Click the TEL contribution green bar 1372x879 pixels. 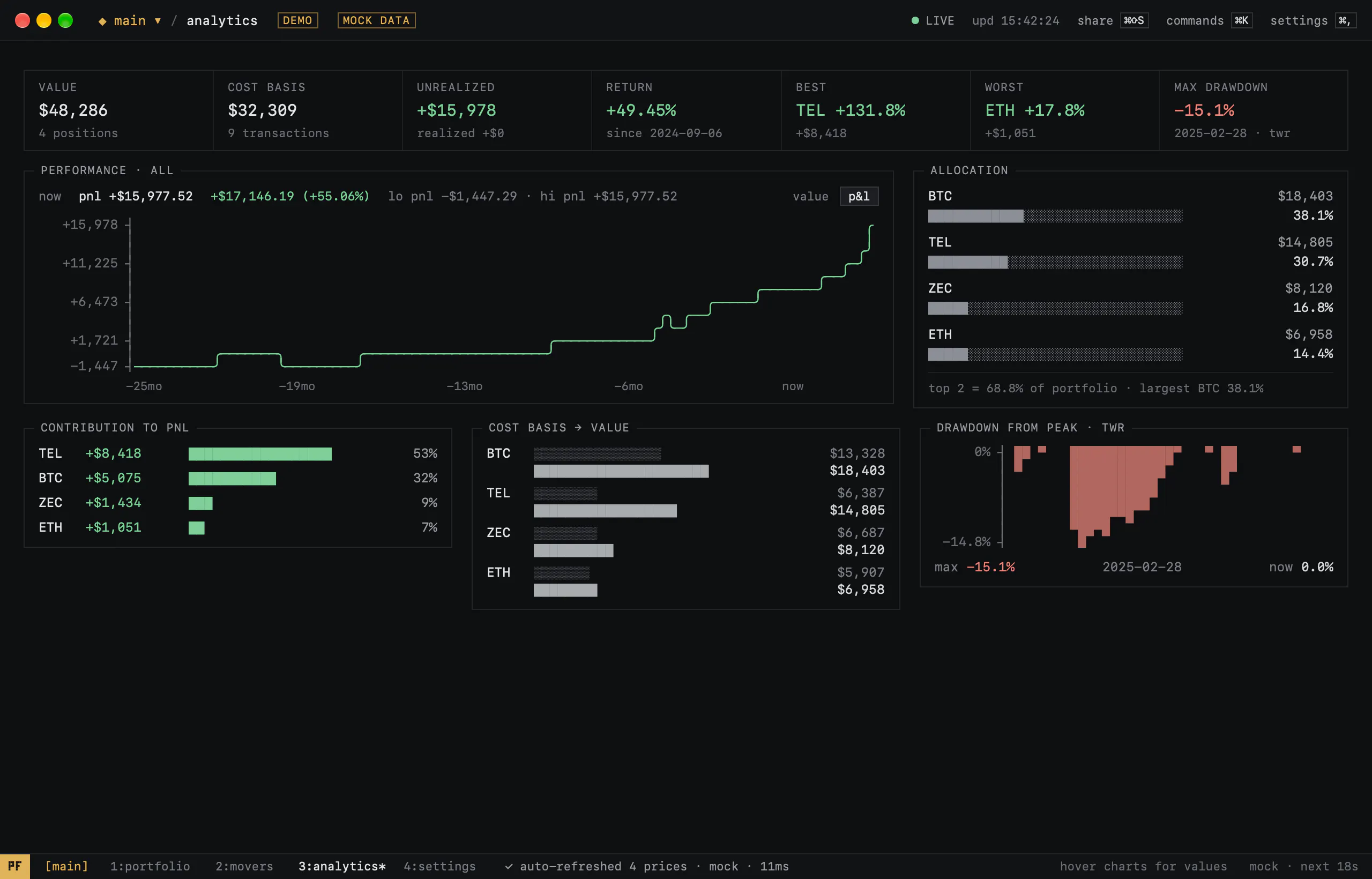tap(260, 455)
